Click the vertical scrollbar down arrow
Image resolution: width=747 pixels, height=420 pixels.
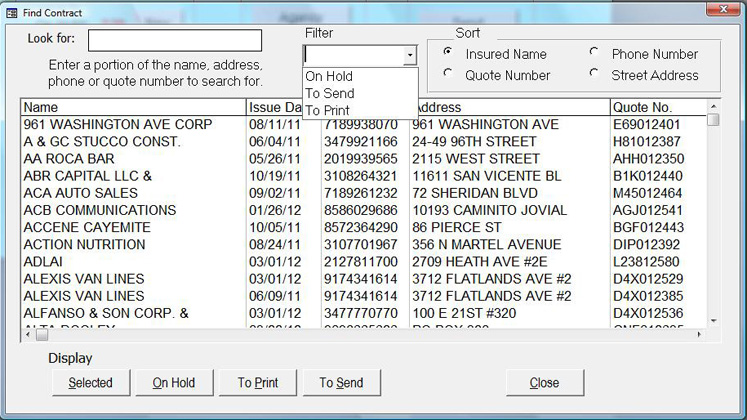click(713, 321)
